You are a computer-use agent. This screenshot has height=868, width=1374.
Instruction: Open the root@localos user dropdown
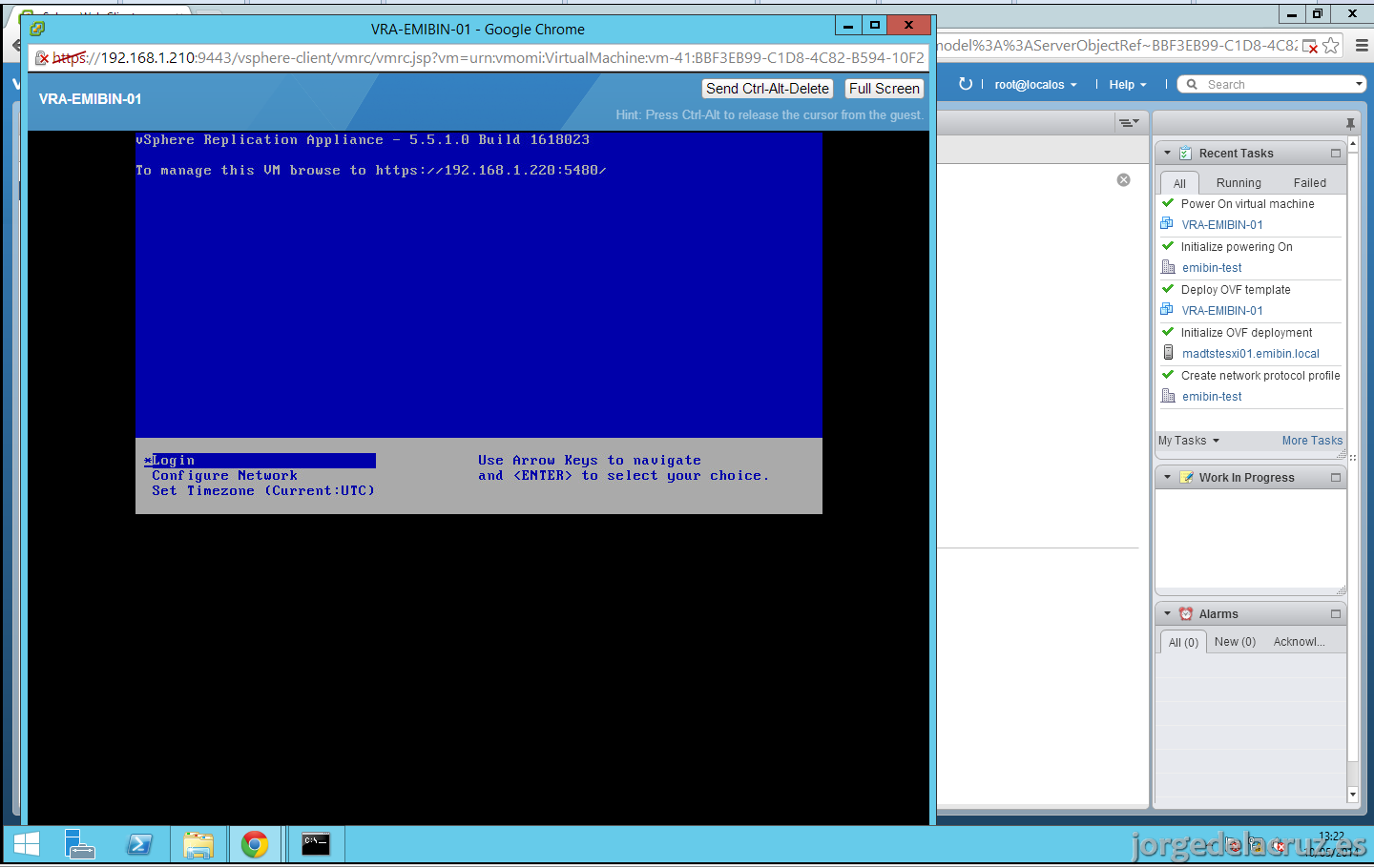pyautogui.click(x=1035, y=85)
